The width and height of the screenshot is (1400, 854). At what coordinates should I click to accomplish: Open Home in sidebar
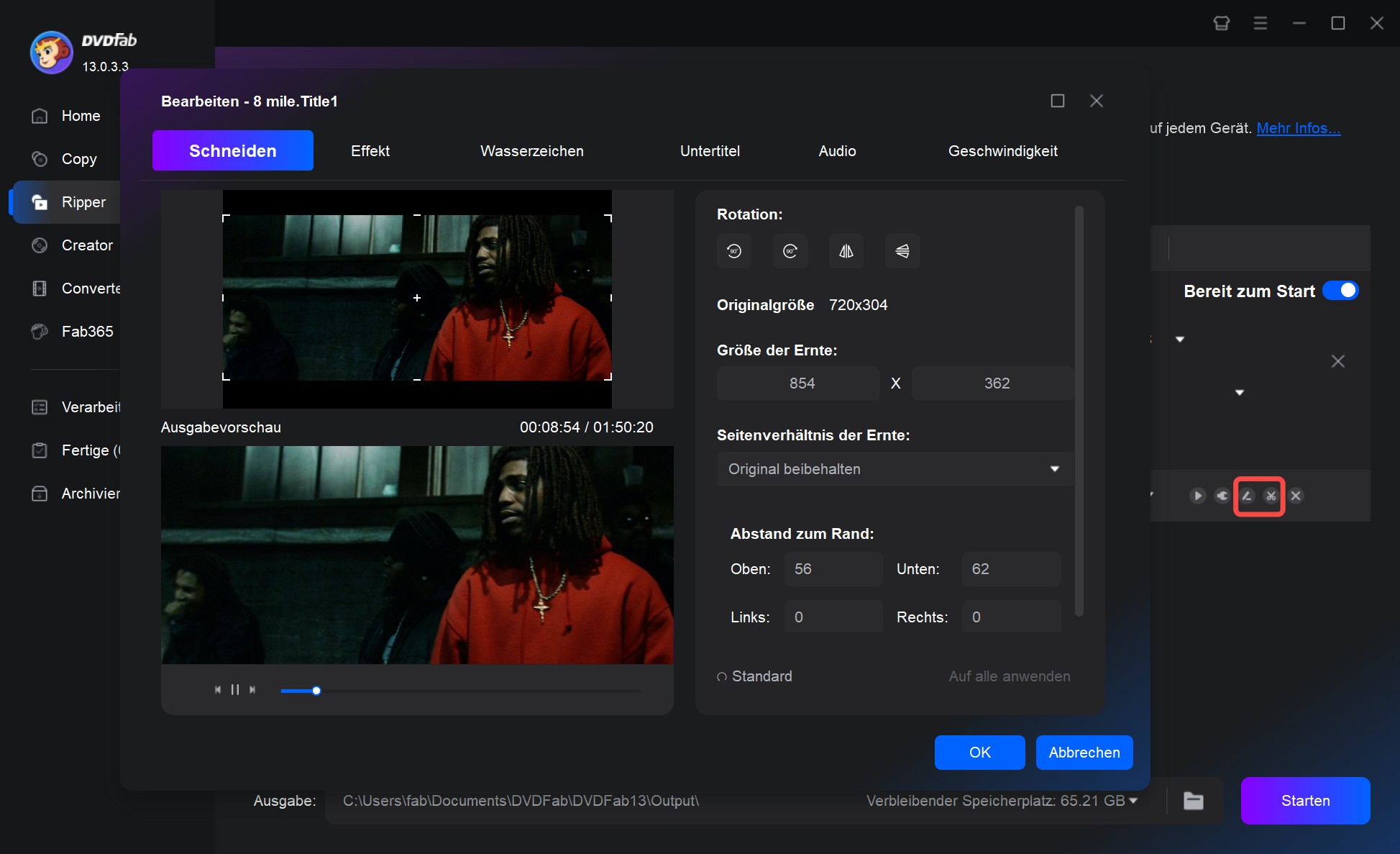point(66,116)
